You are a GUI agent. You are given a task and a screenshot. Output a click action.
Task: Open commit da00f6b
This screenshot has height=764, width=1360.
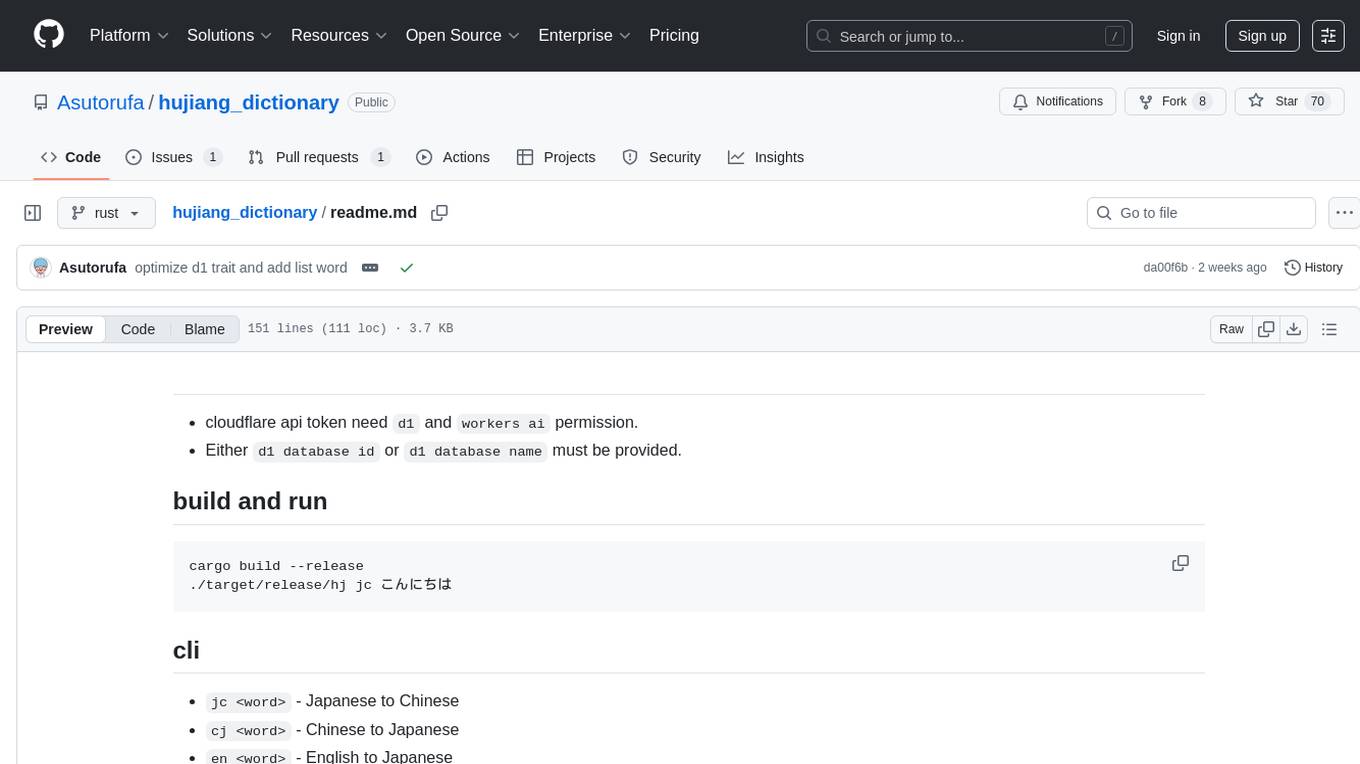[1165, 267]
